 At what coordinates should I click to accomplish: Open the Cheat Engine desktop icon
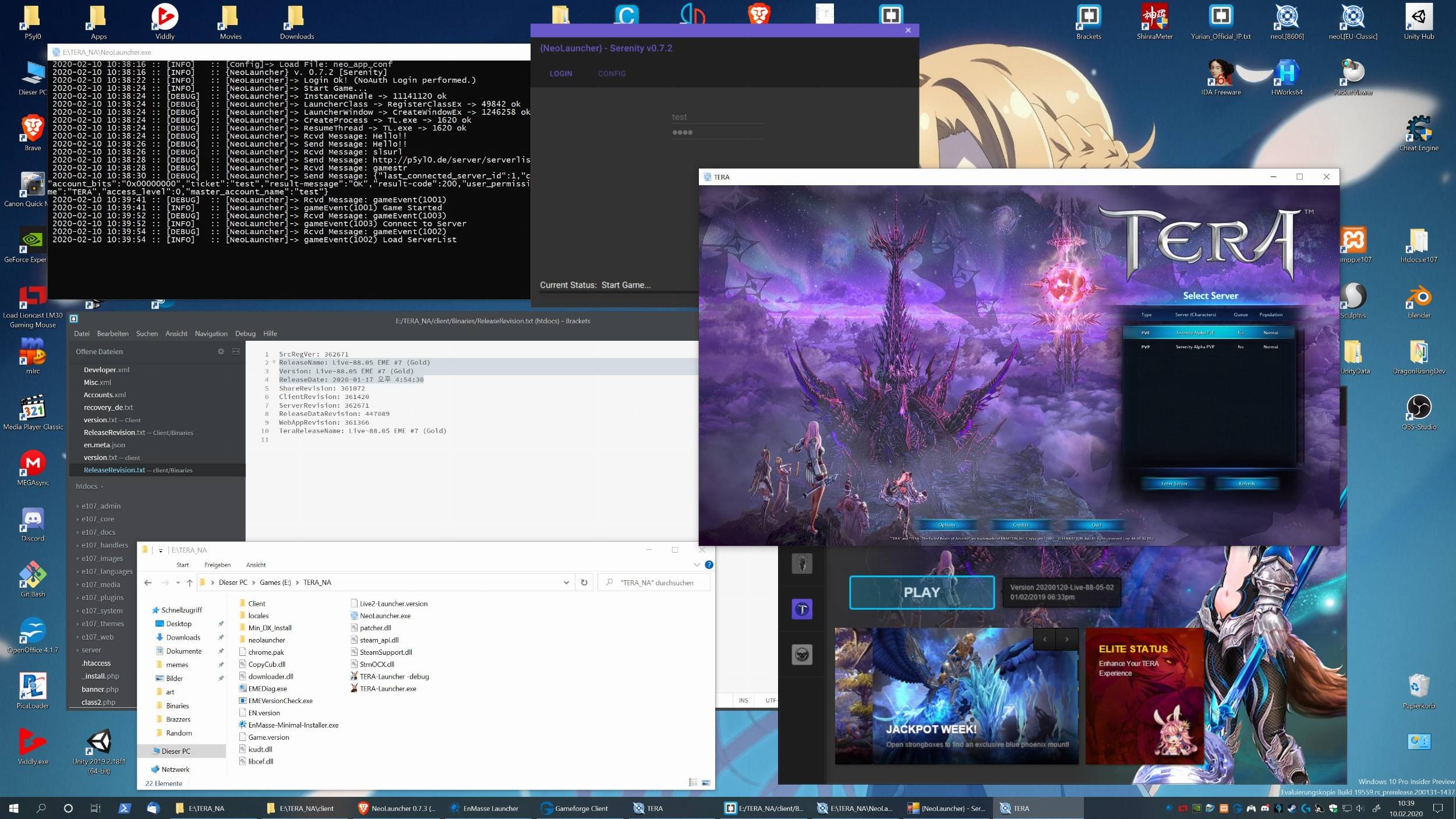tap(1419, 133)
